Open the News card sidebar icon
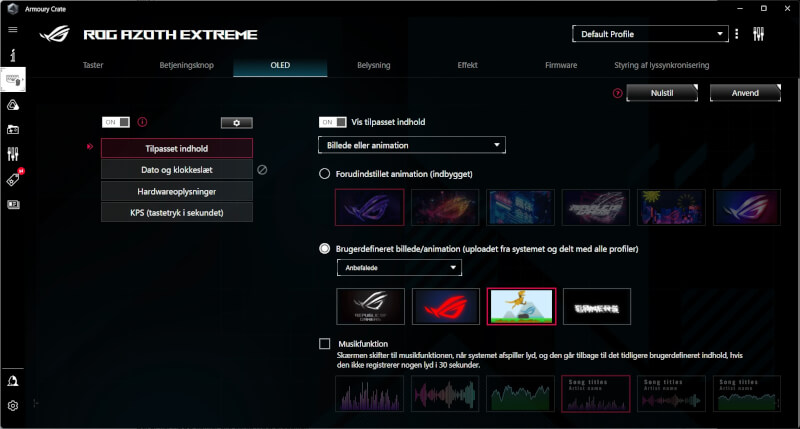This screenshot has width=800, height=429. pos(13,205)
